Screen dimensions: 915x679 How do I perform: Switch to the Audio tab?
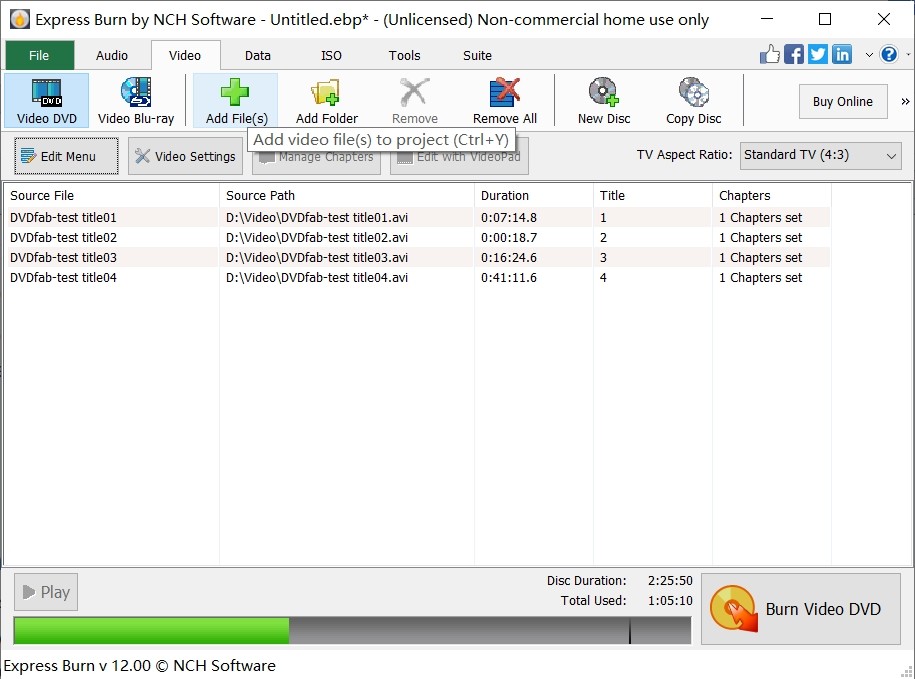coord(112,55)
